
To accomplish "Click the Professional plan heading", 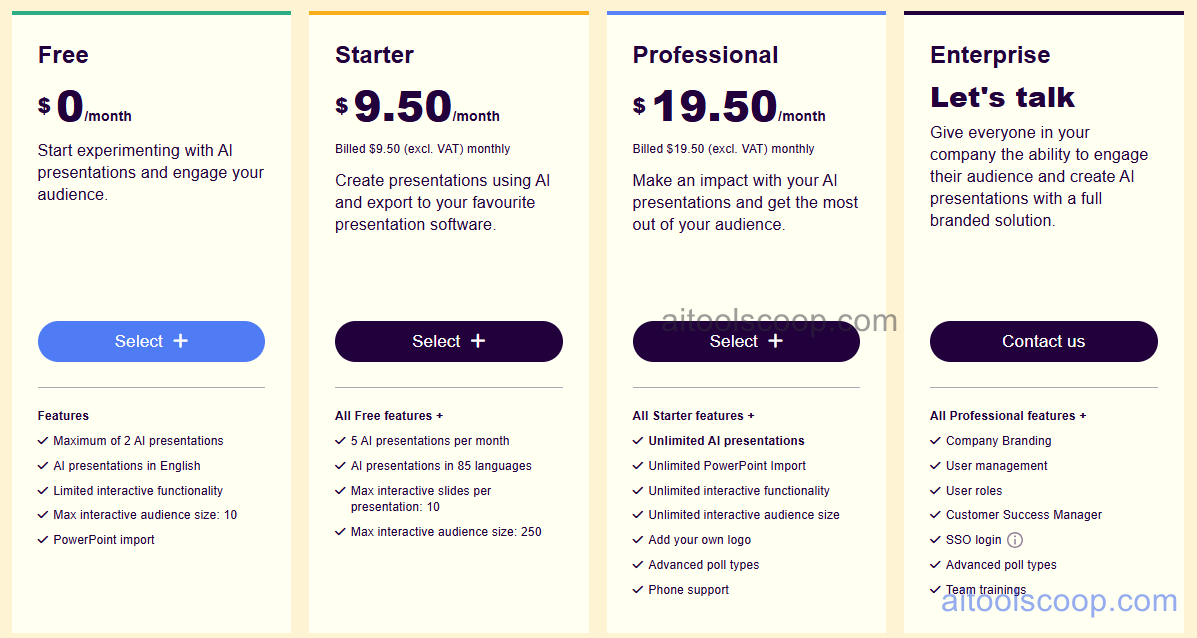I will click(x=705, y=55).
